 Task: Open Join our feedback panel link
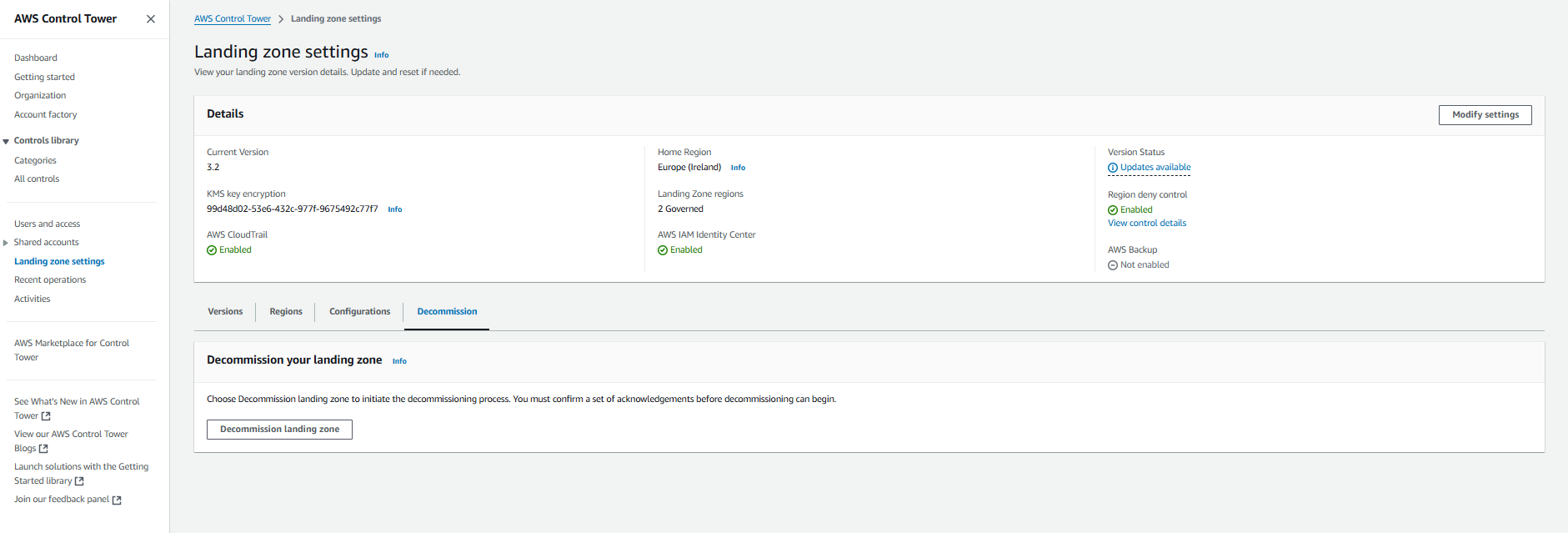click(x=62, y=499)
